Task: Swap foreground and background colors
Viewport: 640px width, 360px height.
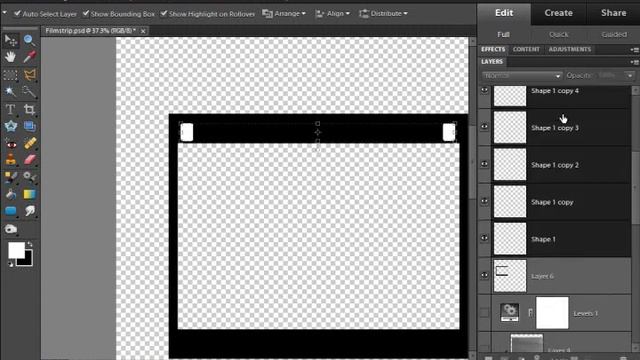Action: [29, 244]
